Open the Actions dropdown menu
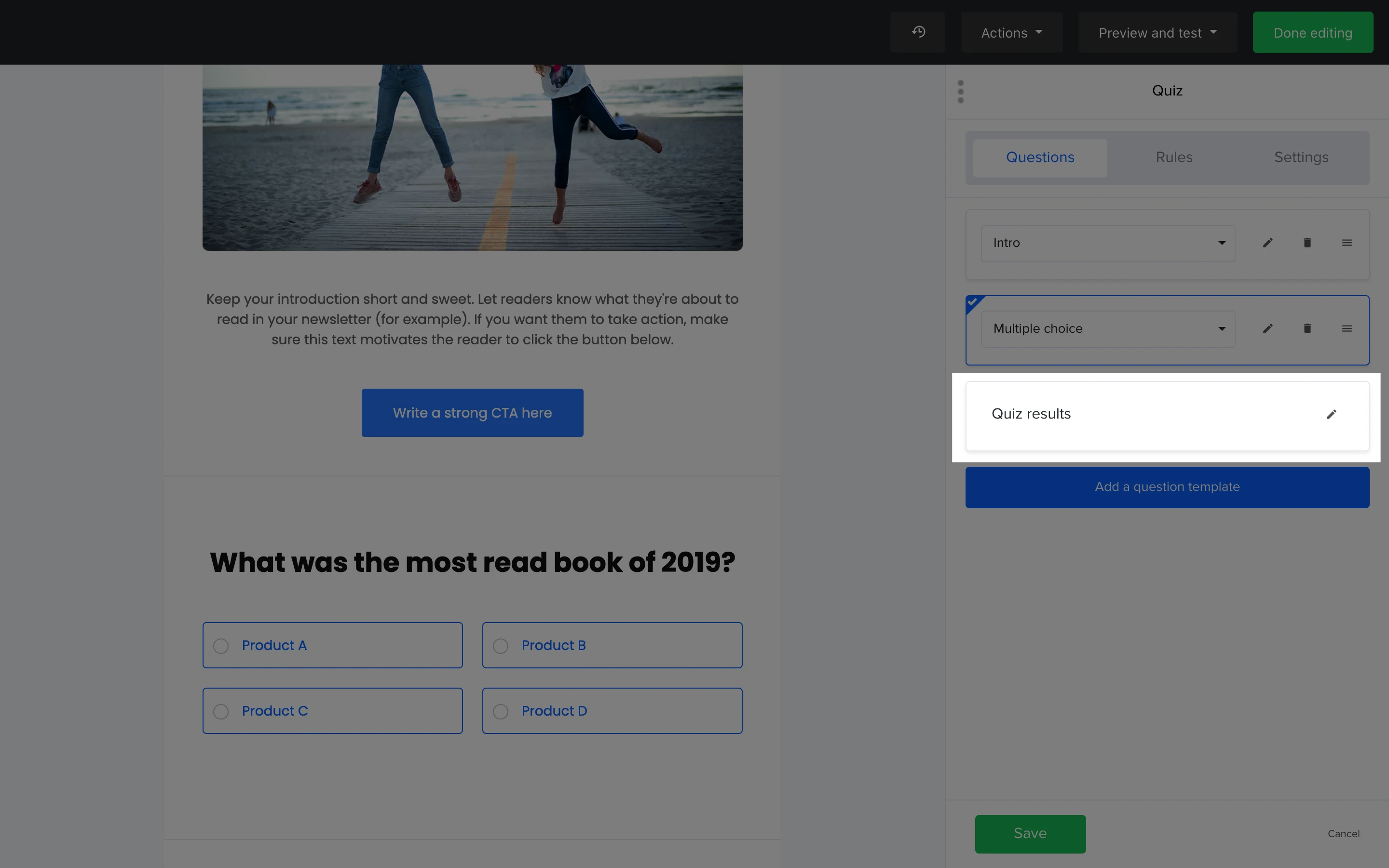 coord(1011,33)
